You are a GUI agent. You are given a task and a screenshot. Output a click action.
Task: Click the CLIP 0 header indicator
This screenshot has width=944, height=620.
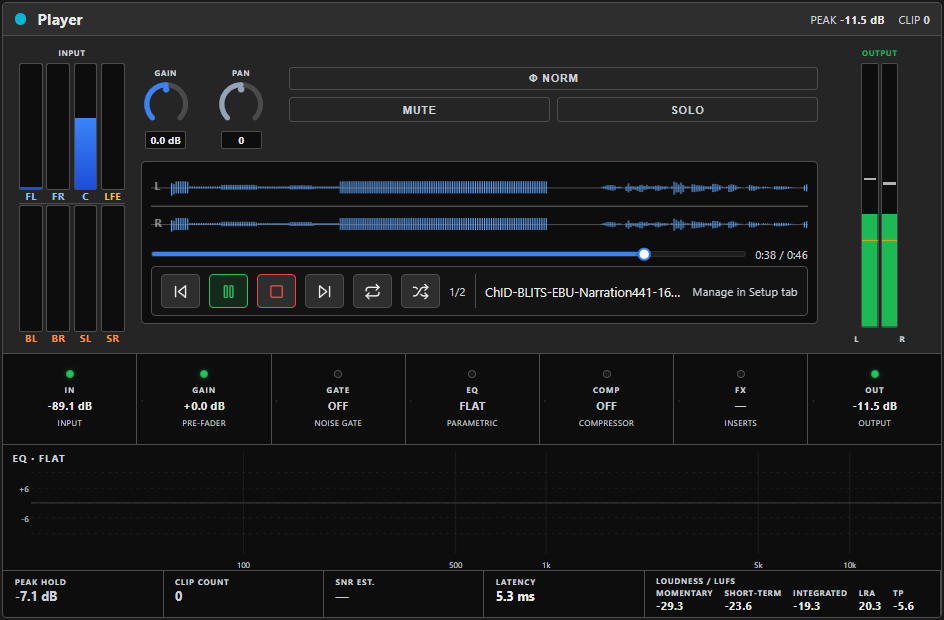914,20
